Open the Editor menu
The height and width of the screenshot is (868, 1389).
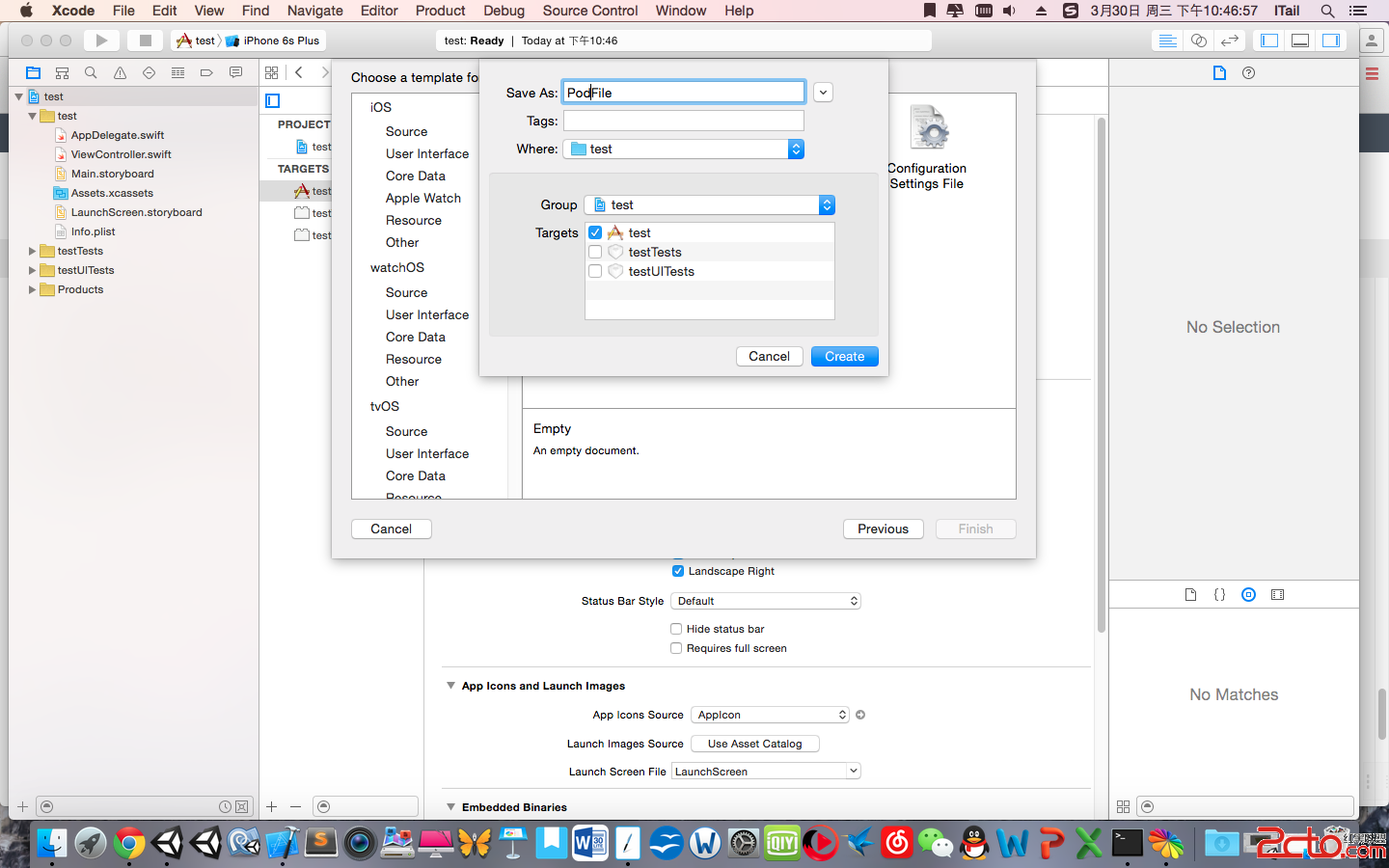point(379,11)
